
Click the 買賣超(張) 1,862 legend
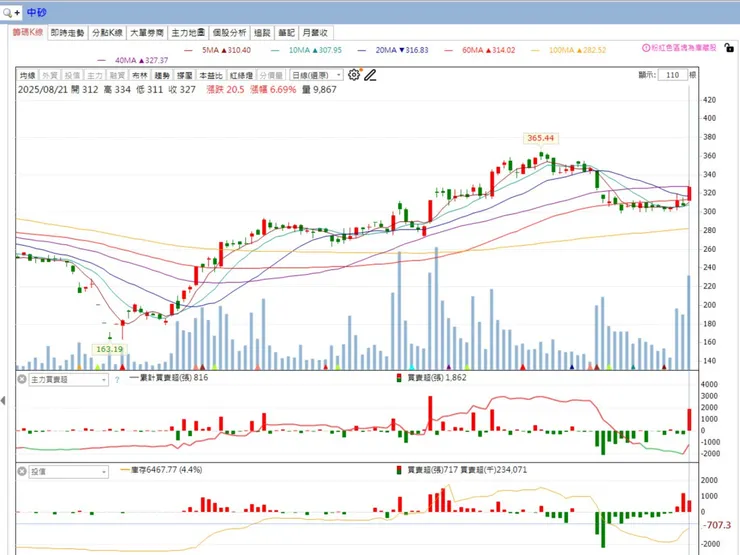pos(431,378)
